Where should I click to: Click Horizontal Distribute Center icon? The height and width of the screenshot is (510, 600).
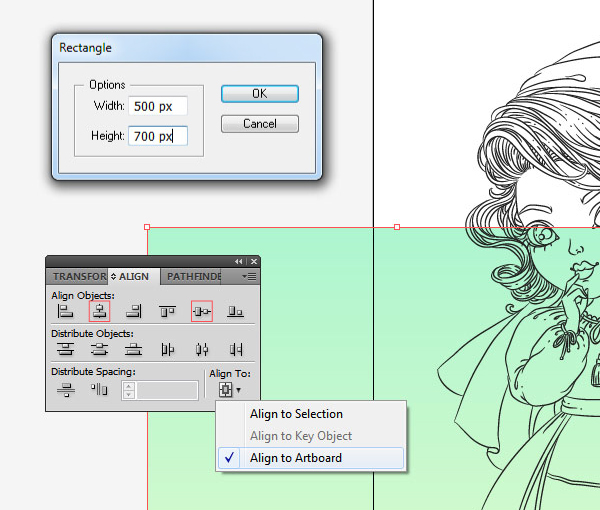tap(202, 349)
